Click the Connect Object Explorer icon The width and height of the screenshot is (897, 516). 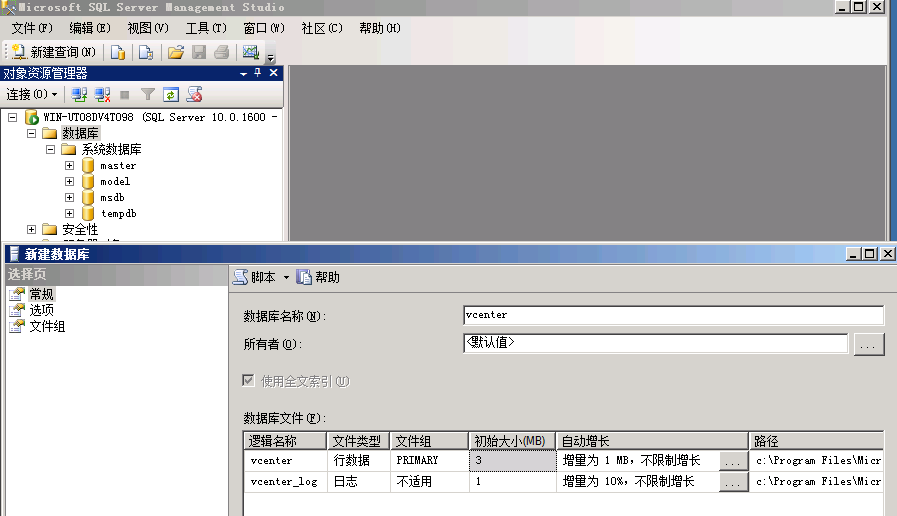[x=79, y=94]
